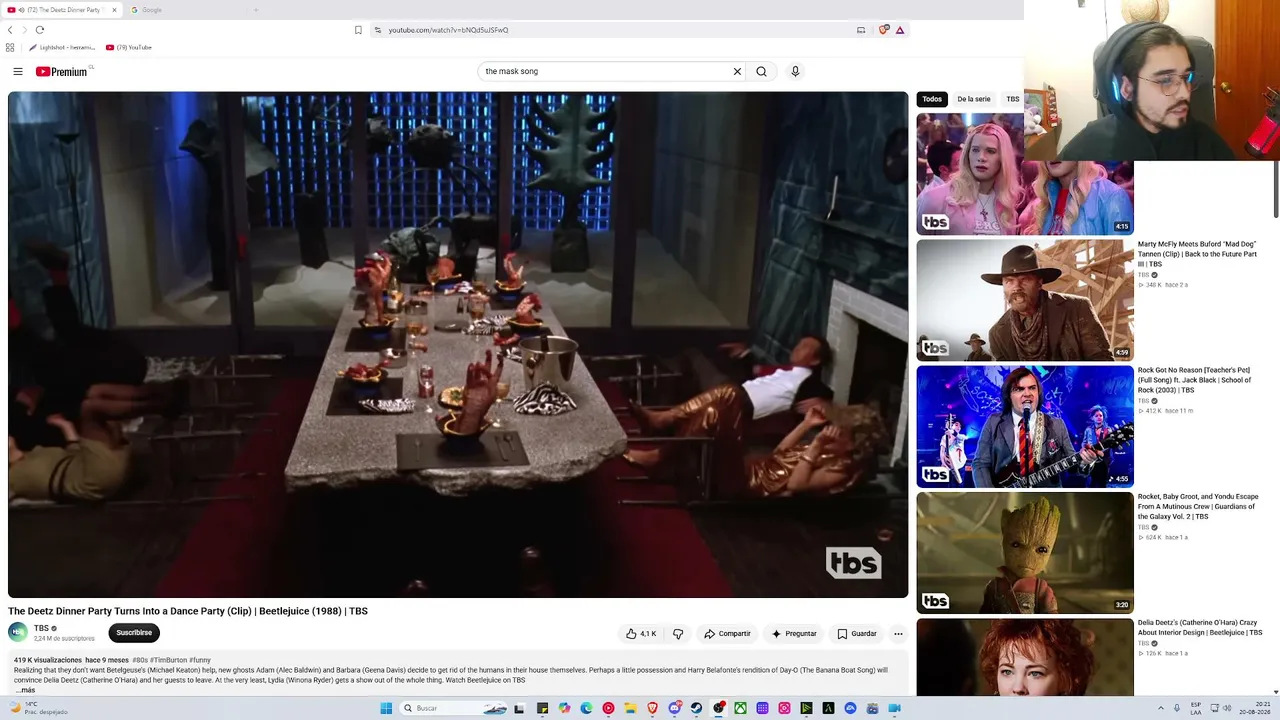Expand description with ...más
Image resolution: width=1280 pixels, height=720 pixels.
click(25, 690)
